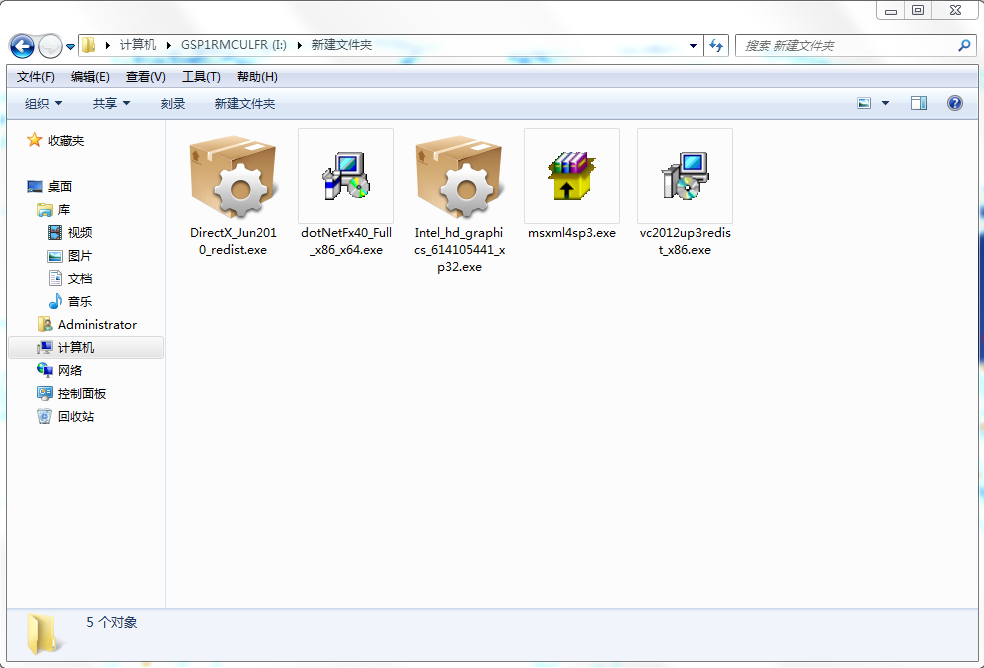This screenshot has height=668, width=984.
Task: Expand the address bar history dropdown
Action: pyautogui.click(x=694, y=46)
